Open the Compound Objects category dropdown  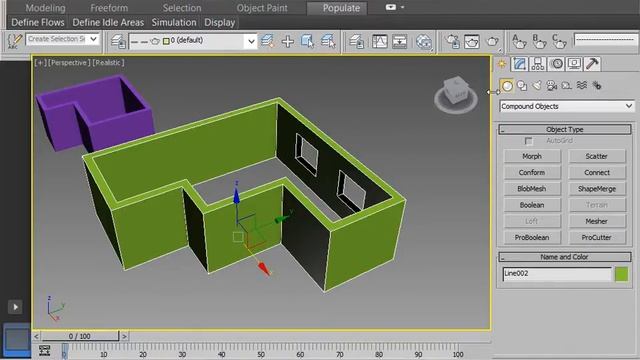[567, 106]
